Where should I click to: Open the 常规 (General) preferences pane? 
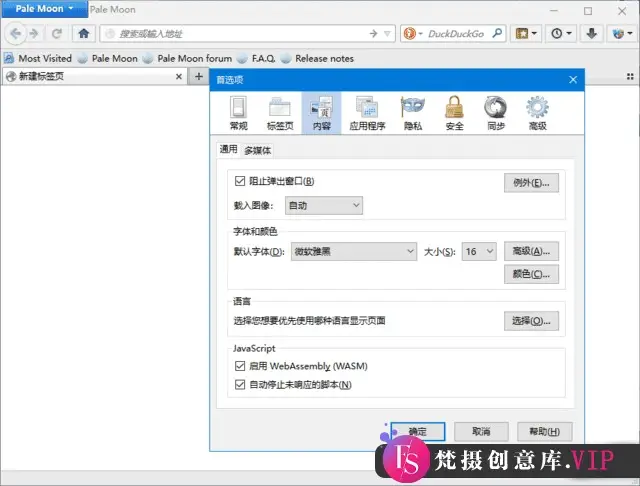[238, 113]
